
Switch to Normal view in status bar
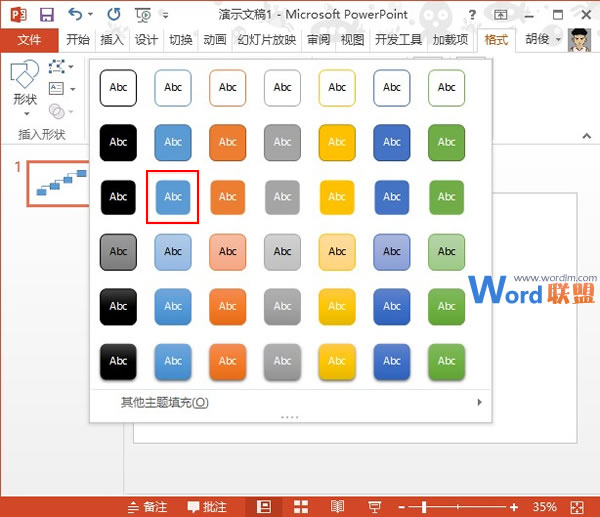pyautogui.click(x=264, y=507)
